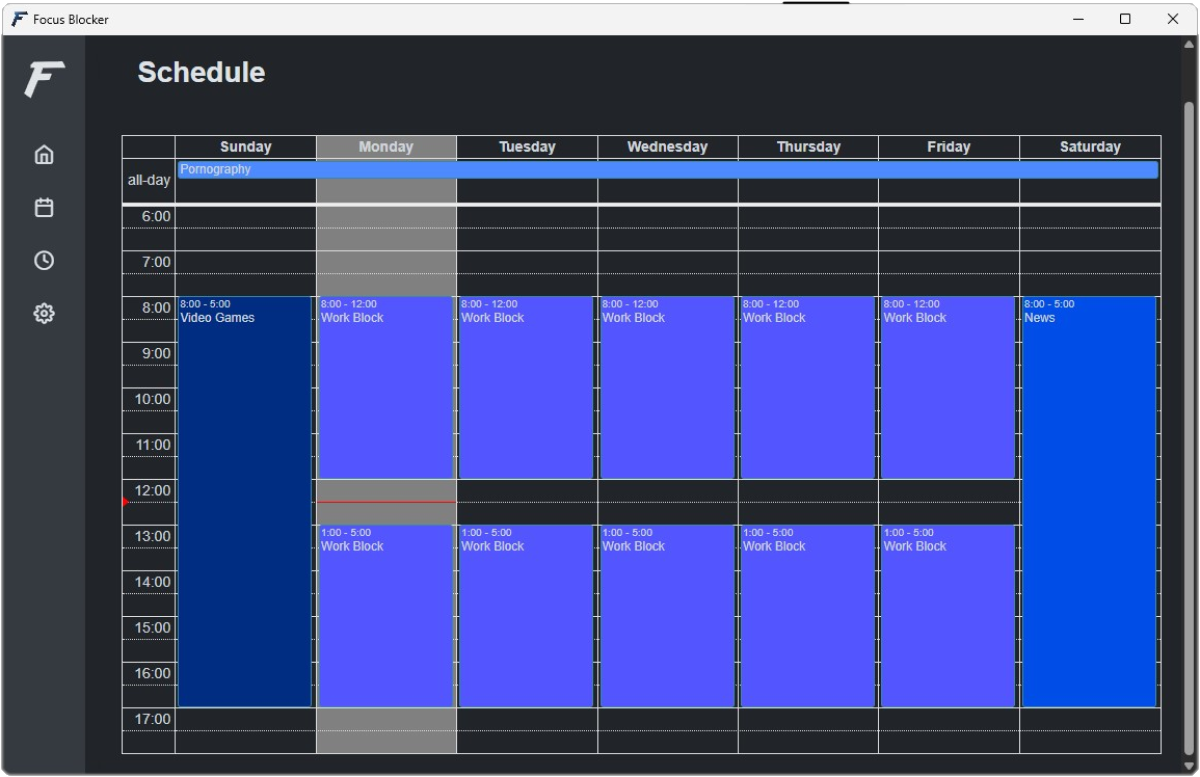1200x777 pixels.
Task: Open the clock timer icon in sidebar
Action: [44, 261]
